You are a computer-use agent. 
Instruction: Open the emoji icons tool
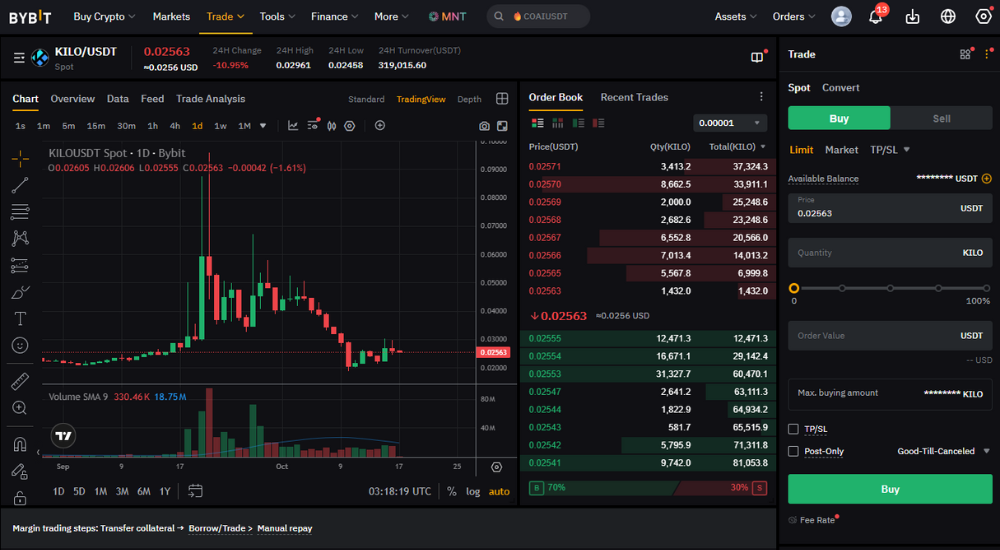[x=20, y=345]
